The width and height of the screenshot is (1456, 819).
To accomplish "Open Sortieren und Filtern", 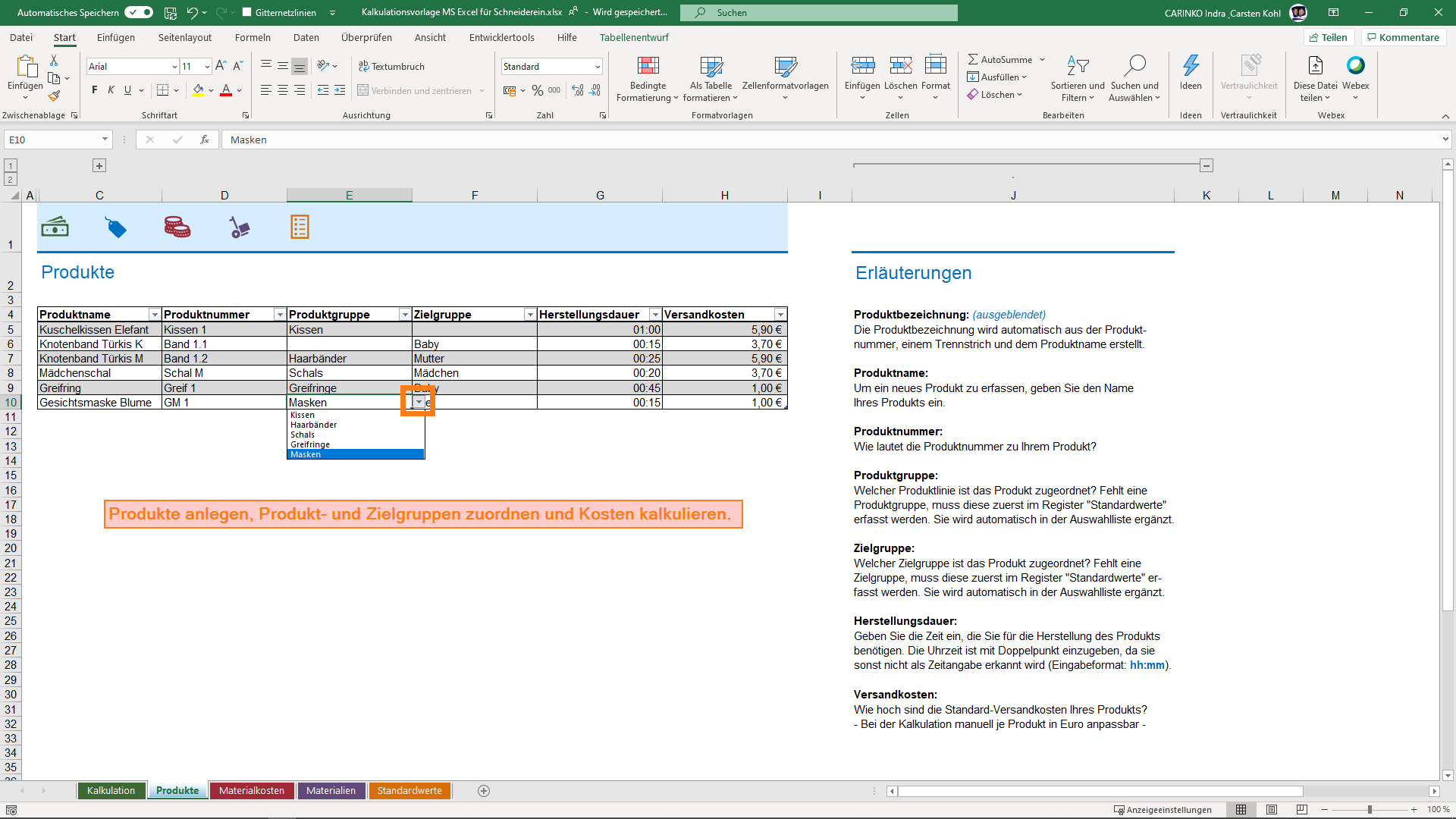I will (x=1078, y=79).
